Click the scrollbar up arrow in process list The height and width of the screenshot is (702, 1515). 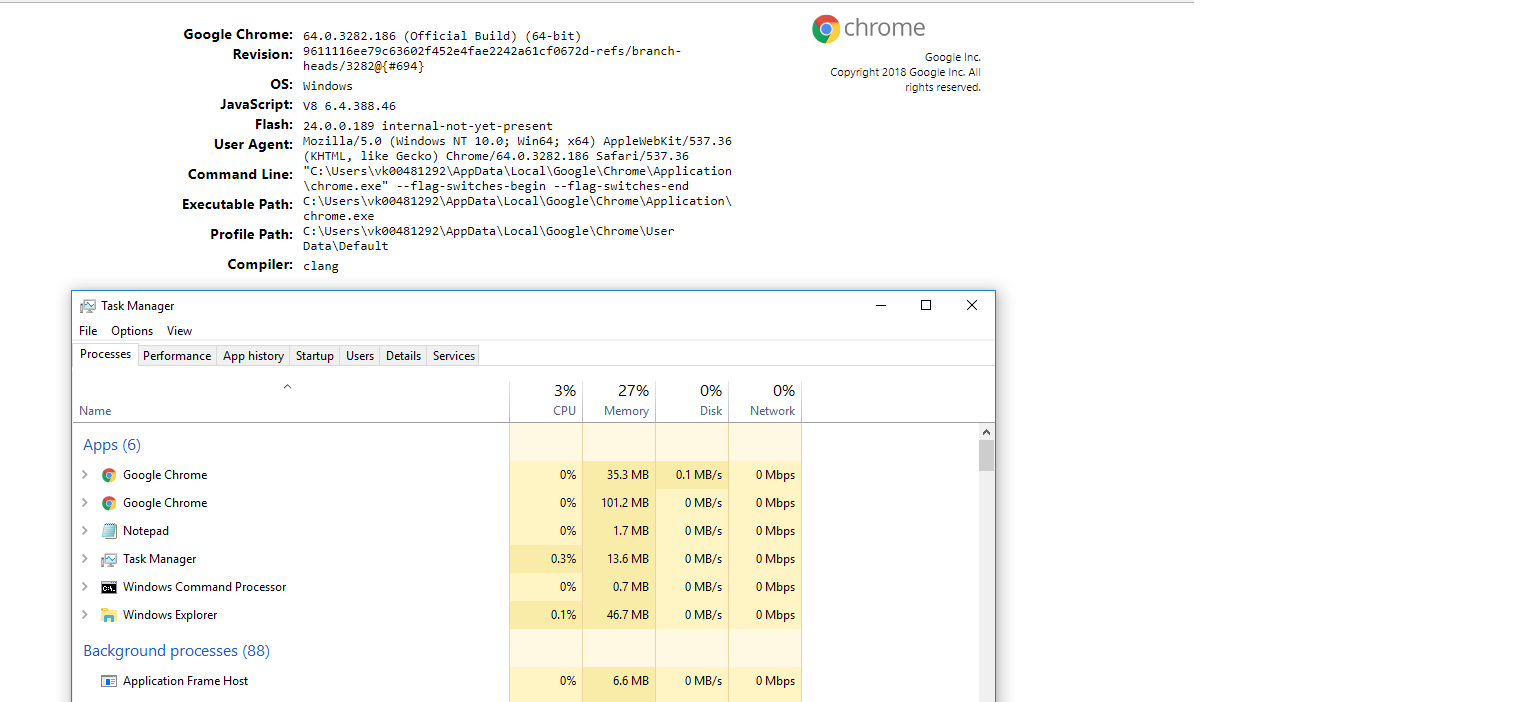point(986,432)
